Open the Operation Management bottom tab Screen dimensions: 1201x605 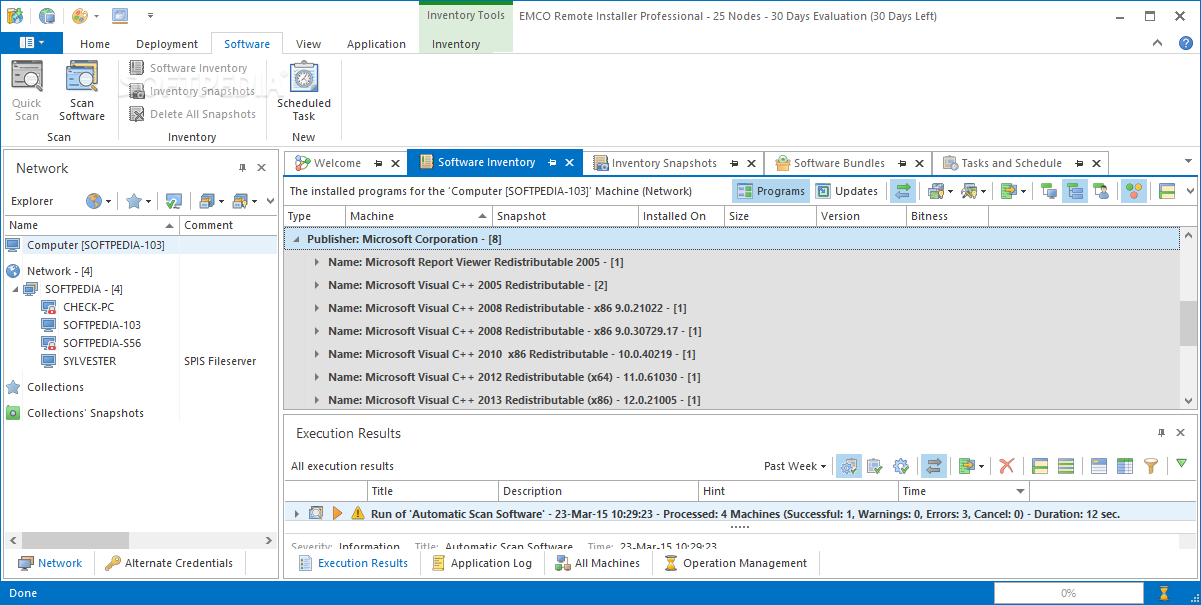735,563
